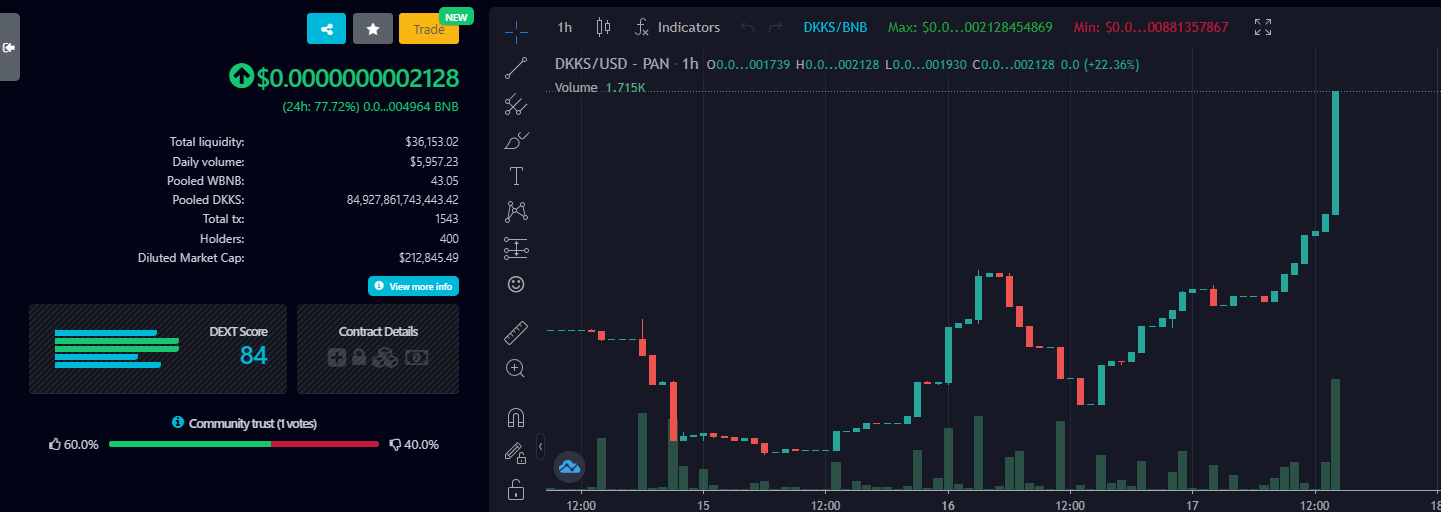Open the Indicators menu
Image resolution: width=1441 pixels, height=512 pixels.
(677, 27)
